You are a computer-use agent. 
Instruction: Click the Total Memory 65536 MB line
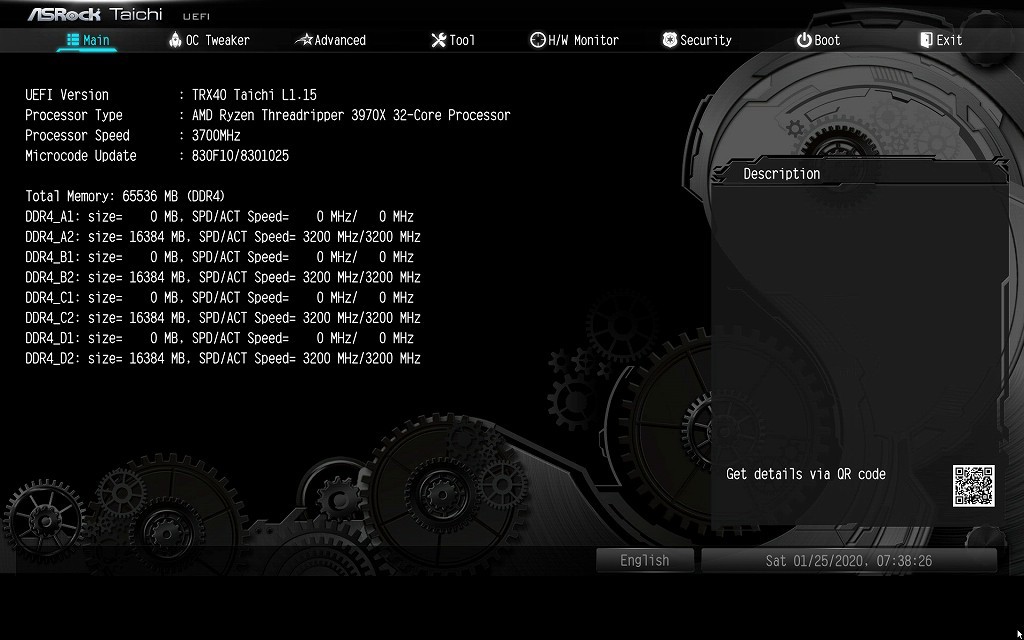[125, 196]
